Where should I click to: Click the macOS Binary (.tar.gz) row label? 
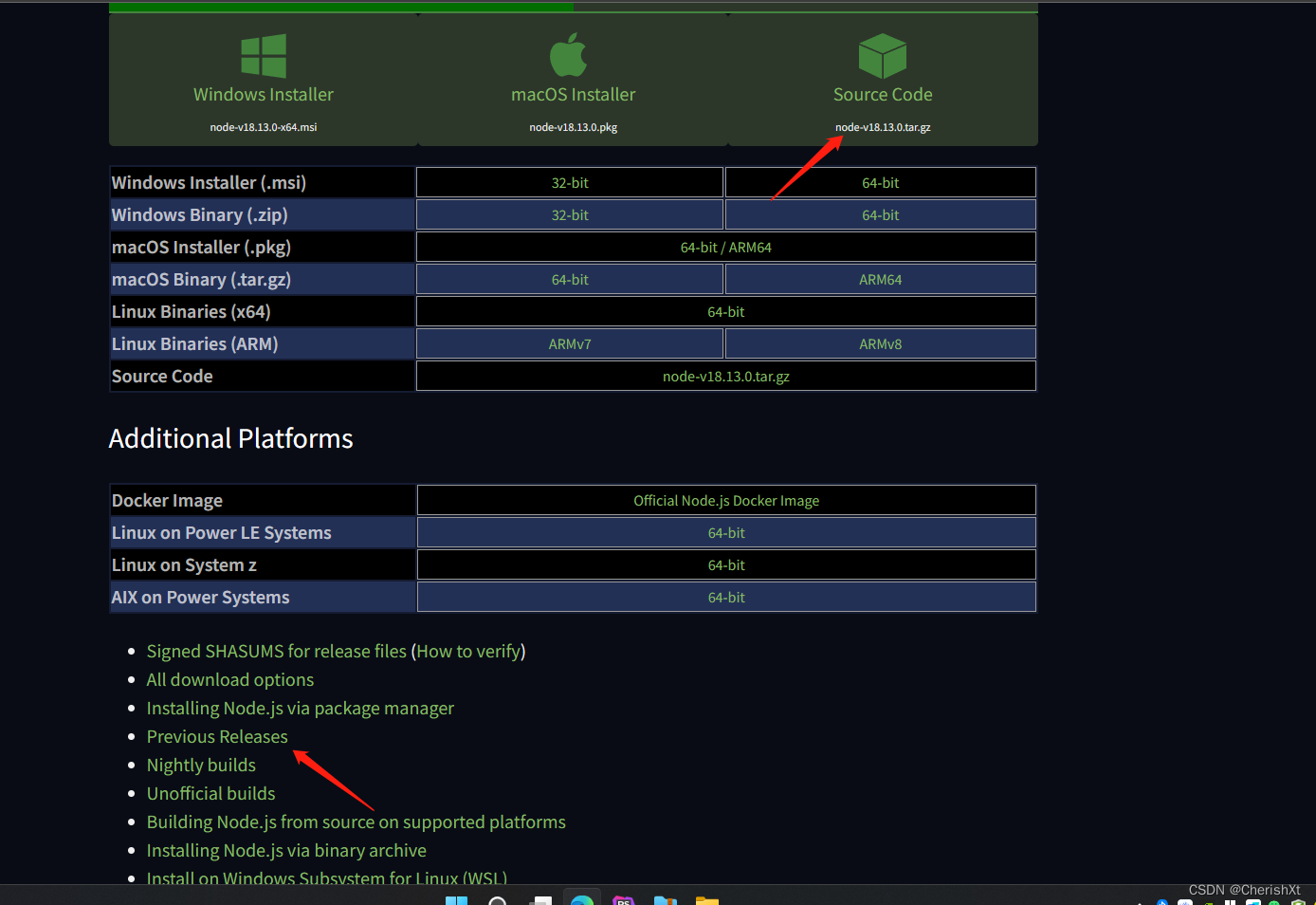click(x=201, y=279)
